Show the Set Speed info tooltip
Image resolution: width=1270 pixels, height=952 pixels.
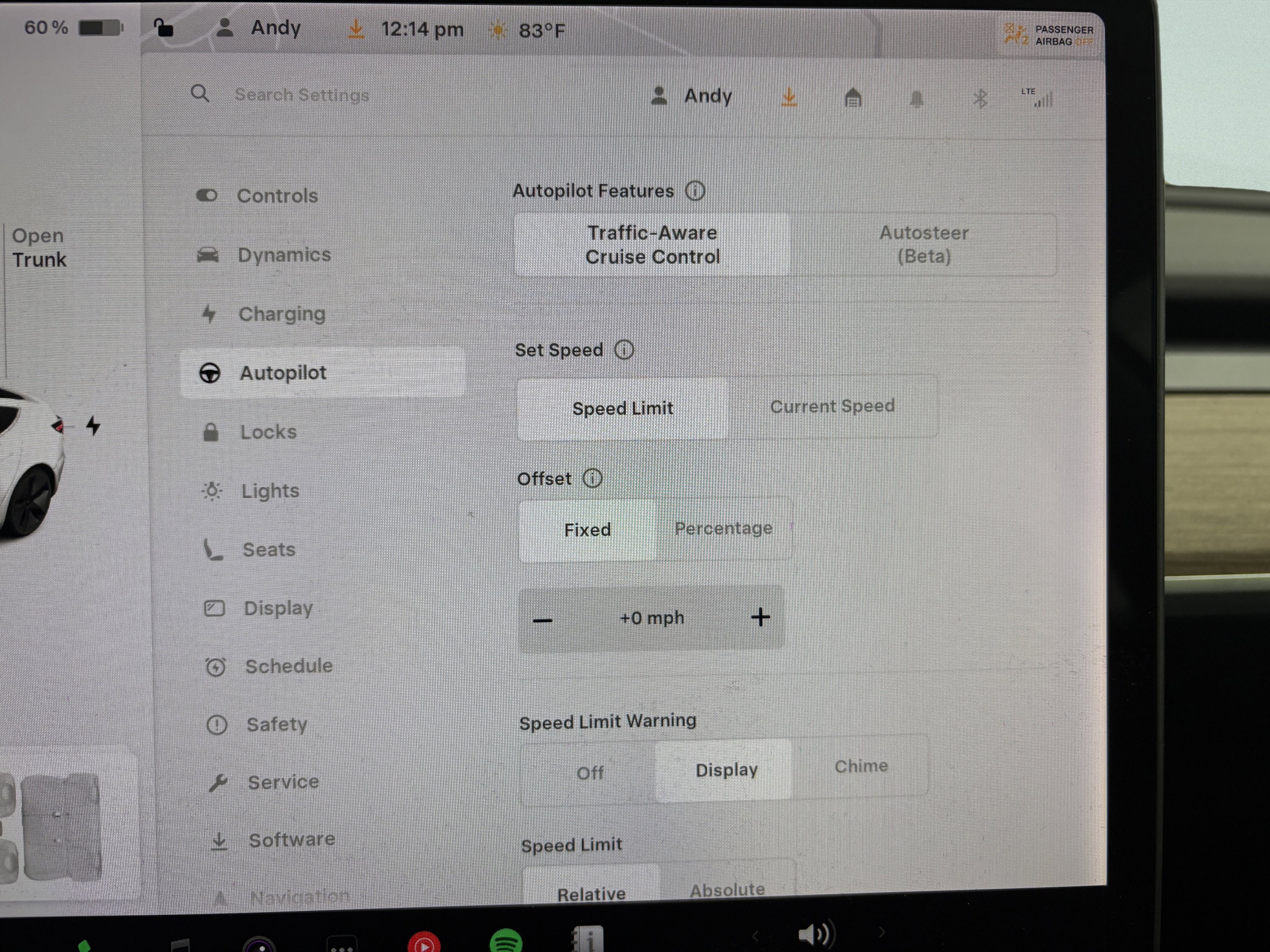pos(624,349)
